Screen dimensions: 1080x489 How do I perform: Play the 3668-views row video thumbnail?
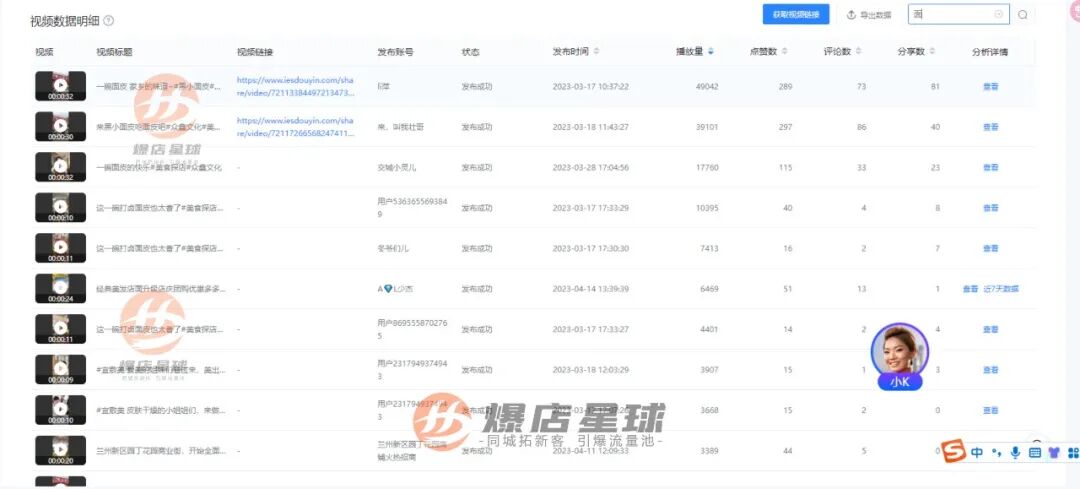click(x=61, y=410)
